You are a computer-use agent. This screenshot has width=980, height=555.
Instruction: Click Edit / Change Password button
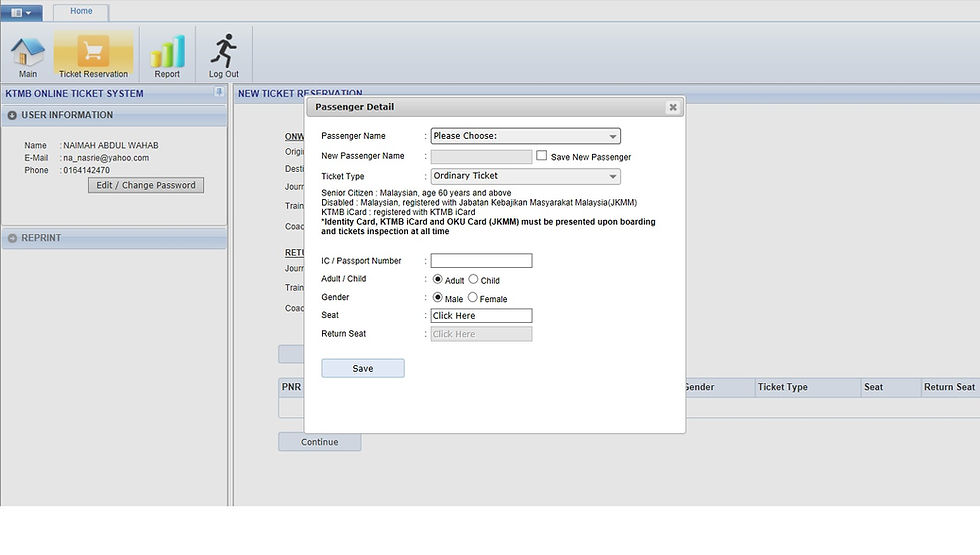click(146, 186)
